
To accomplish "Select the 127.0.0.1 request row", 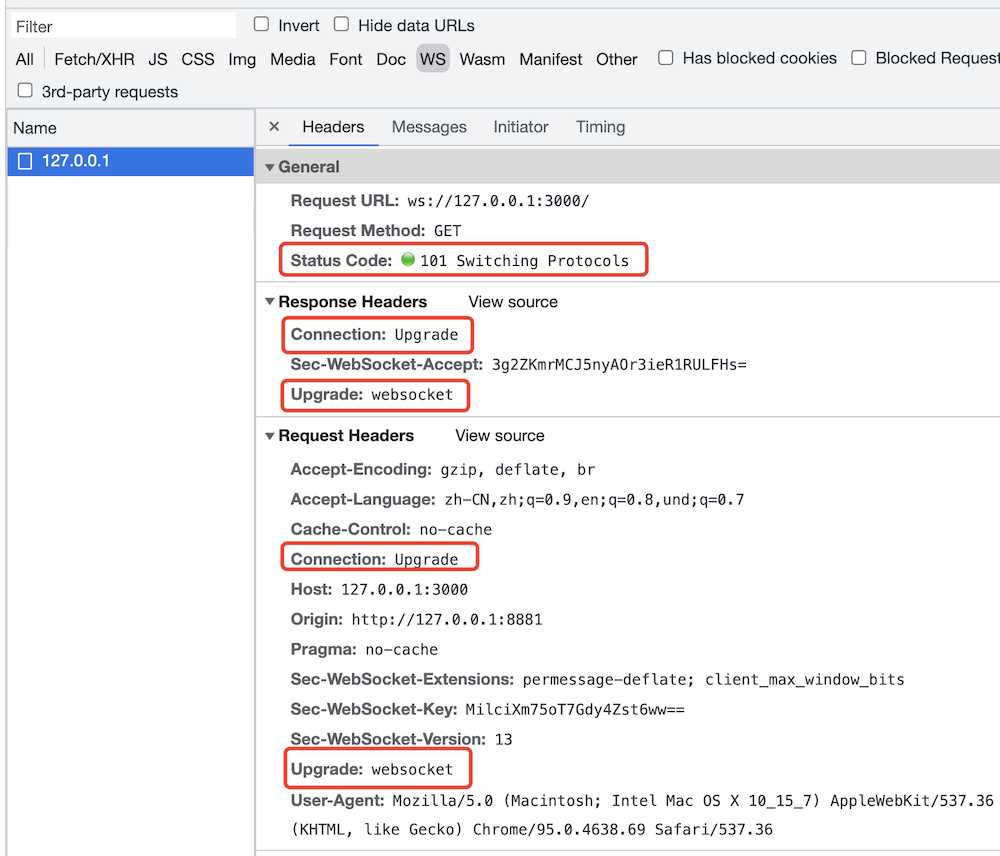I will [130, 161].
